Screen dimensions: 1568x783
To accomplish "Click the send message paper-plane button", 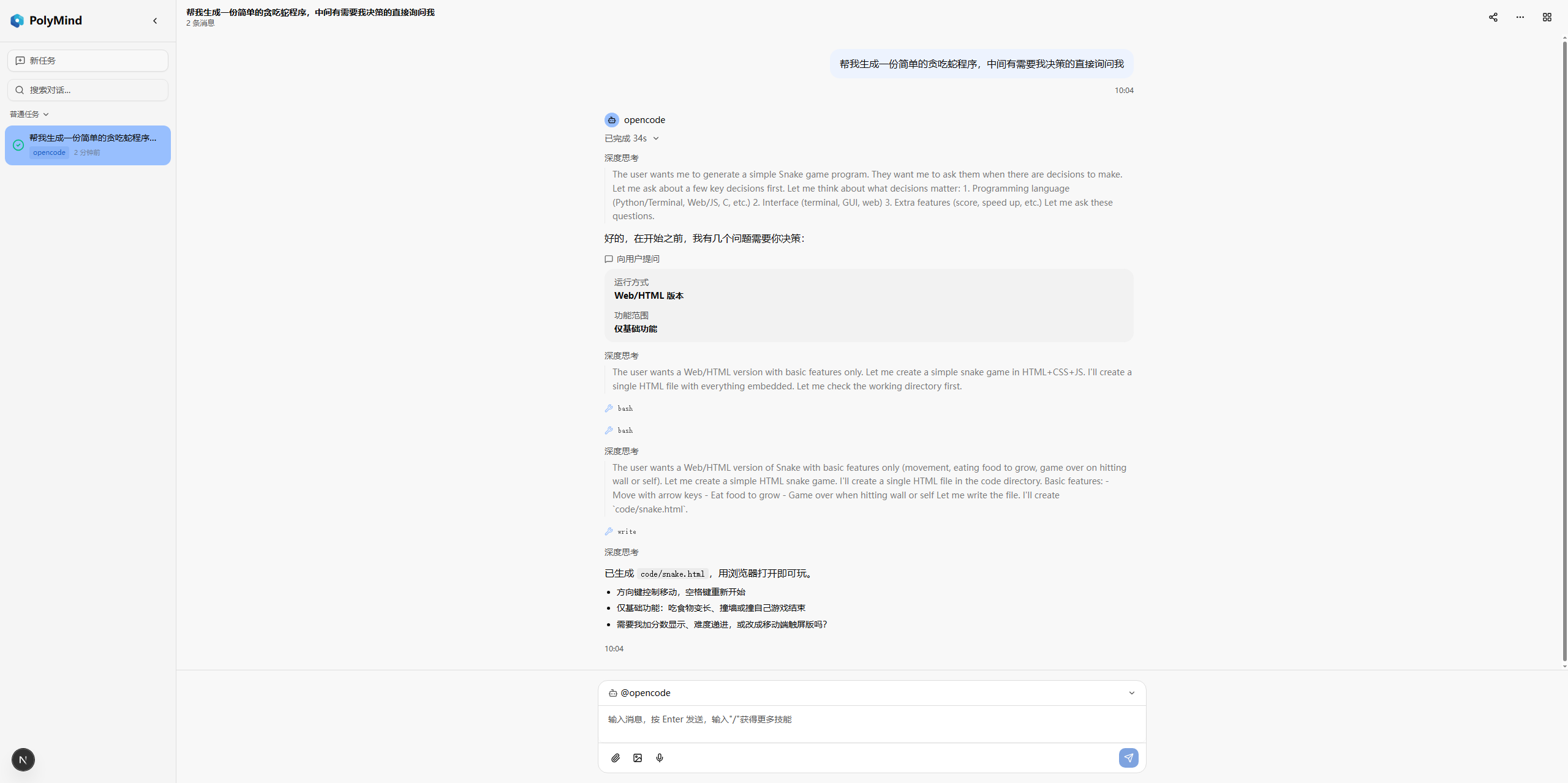I will 1129,758.
